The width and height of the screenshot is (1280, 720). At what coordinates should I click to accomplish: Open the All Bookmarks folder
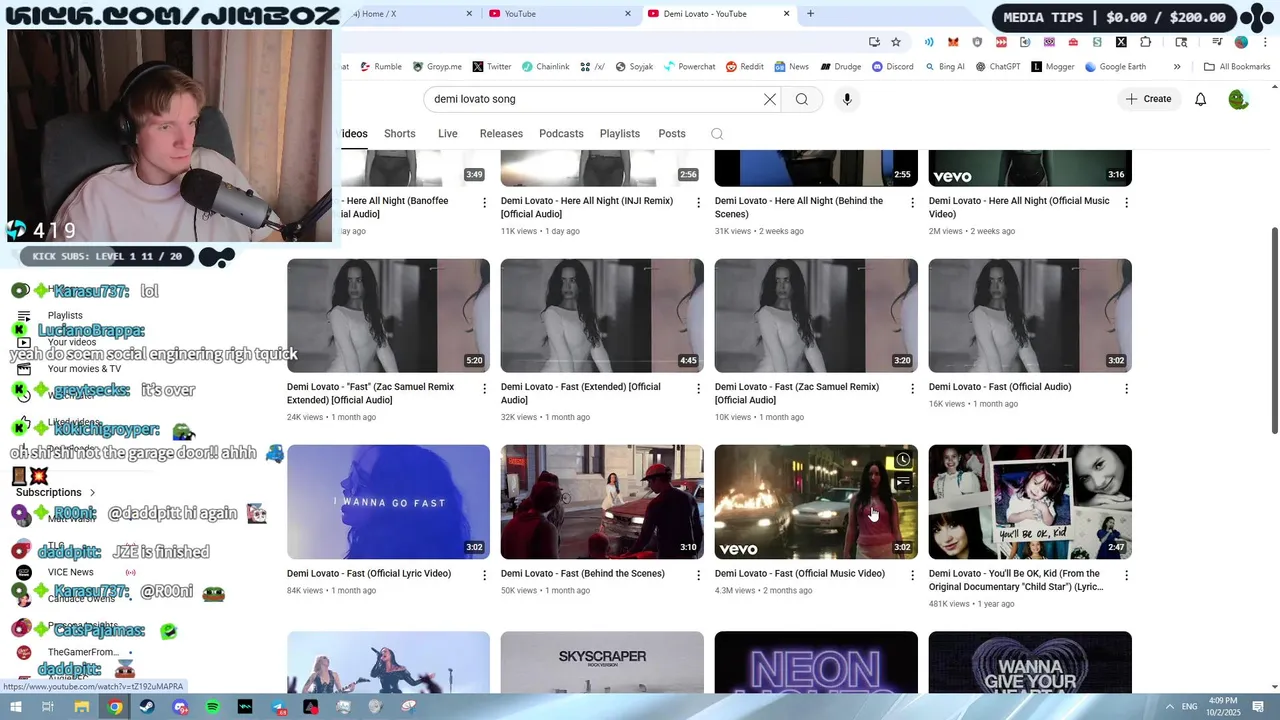pos(1237,67)
